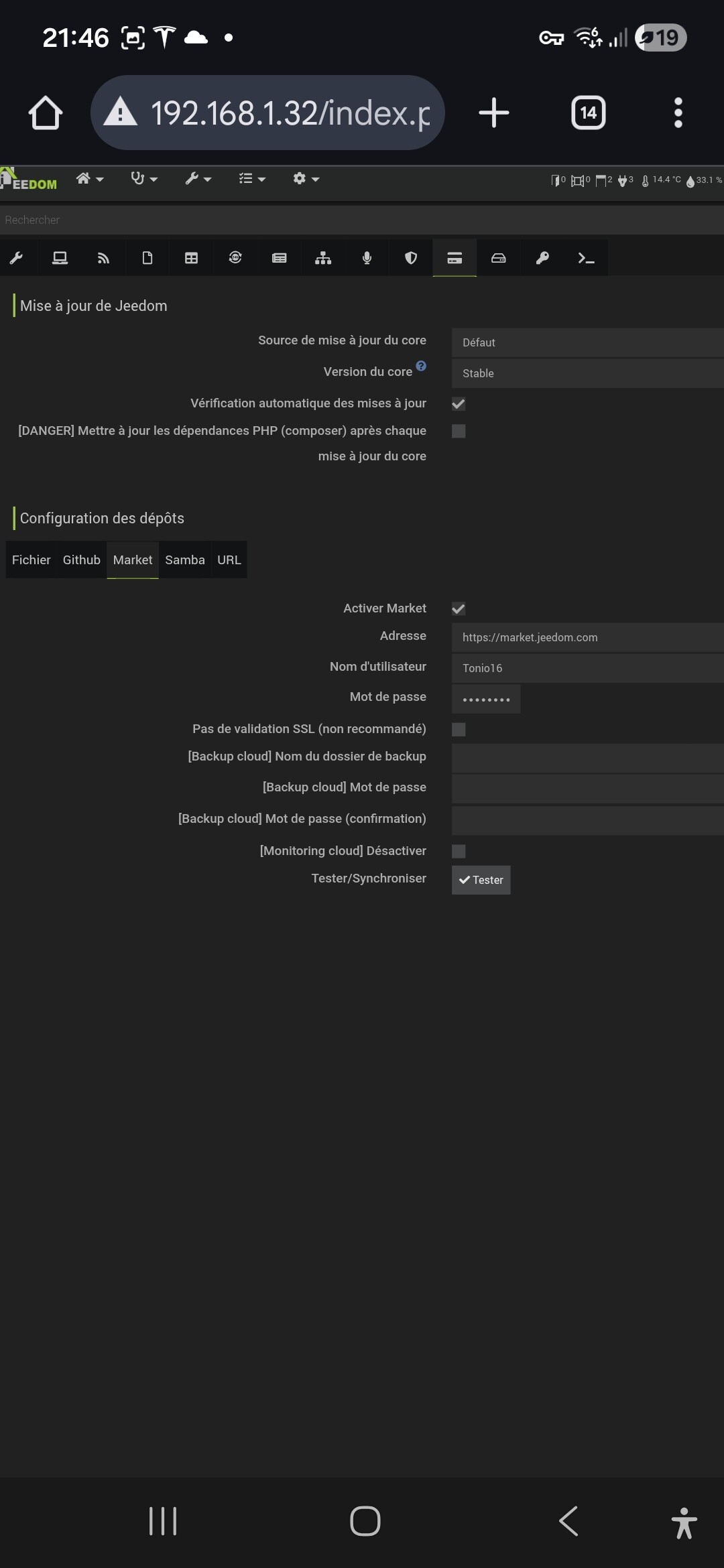Open the shield security settings tab
The image size is (724, 1568).
tap(411, 259)
